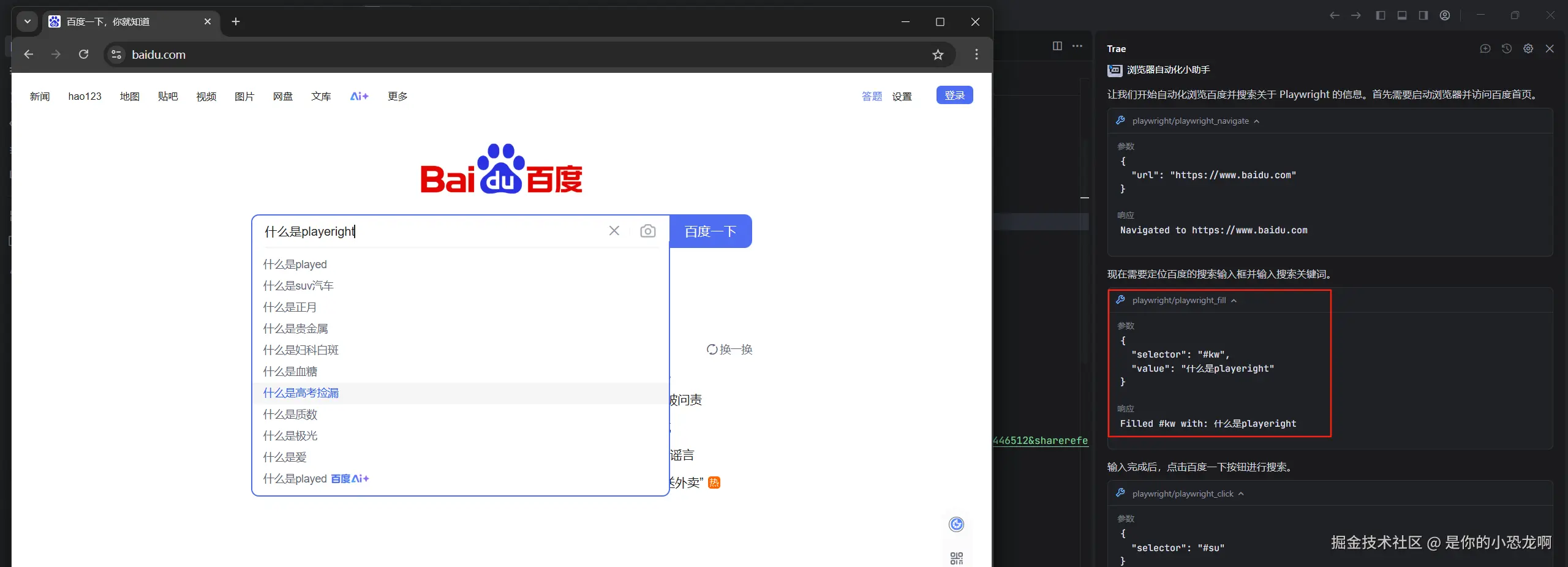Open site information icon beside baidu.com
The width and height of the screenshot is (1568, 567).
click(x=116, y=54)
